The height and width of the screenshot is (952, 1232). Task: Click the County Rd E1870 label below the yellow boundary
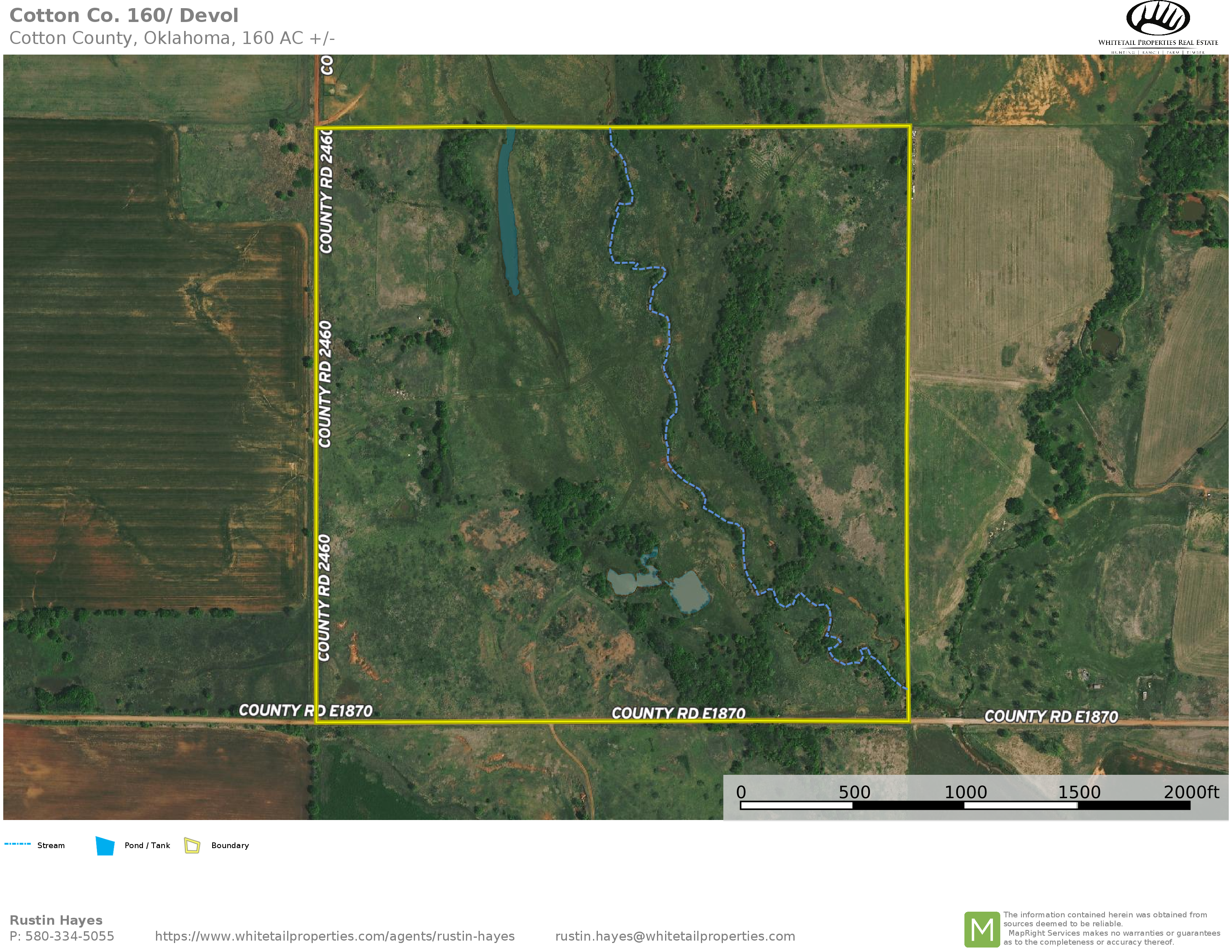(678, 713)
